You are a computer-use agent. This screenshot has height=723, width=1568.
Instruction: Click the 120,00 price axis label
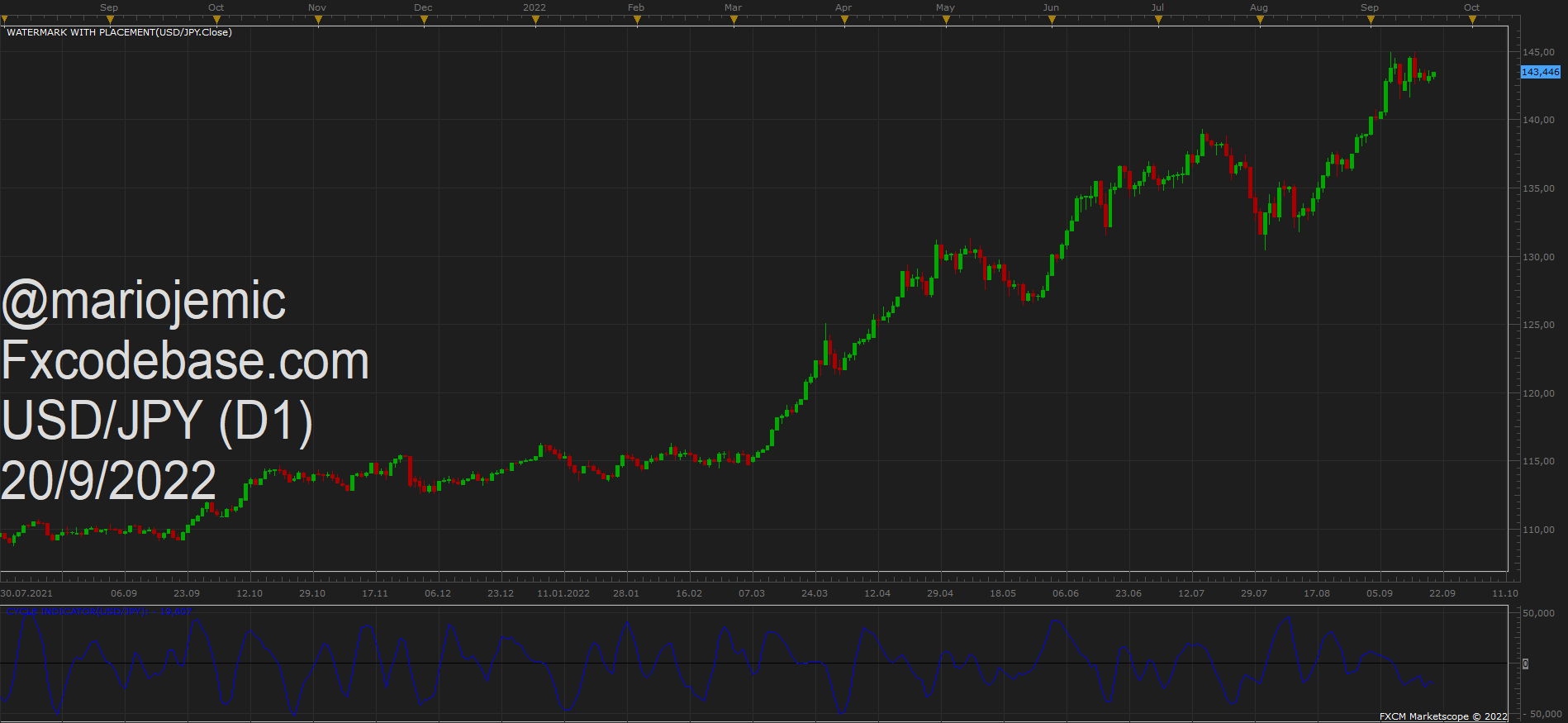pos(1538,393)
